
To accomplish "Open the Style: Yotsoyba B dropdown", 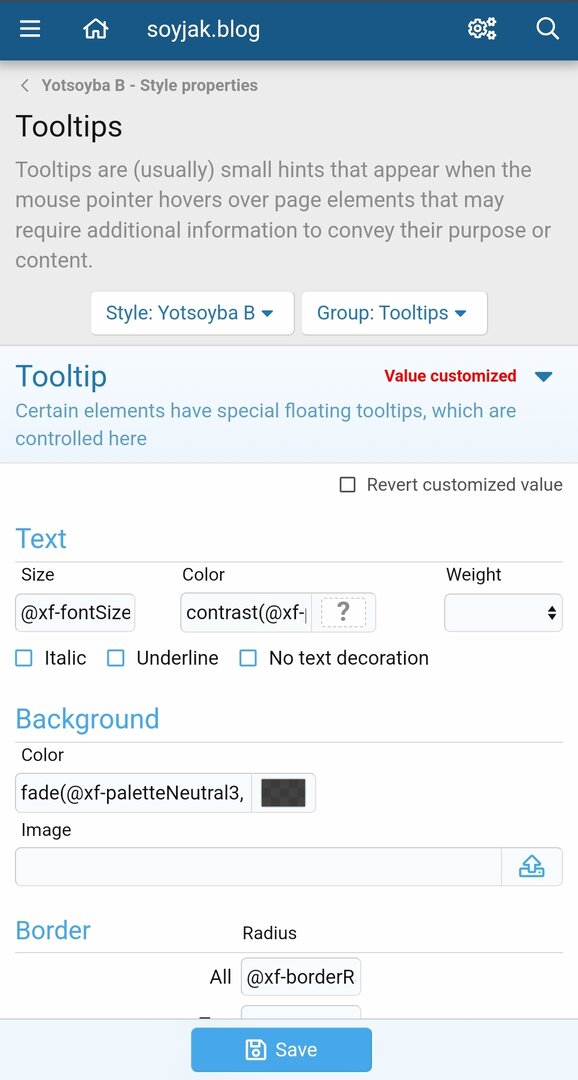I will [192, 313].
